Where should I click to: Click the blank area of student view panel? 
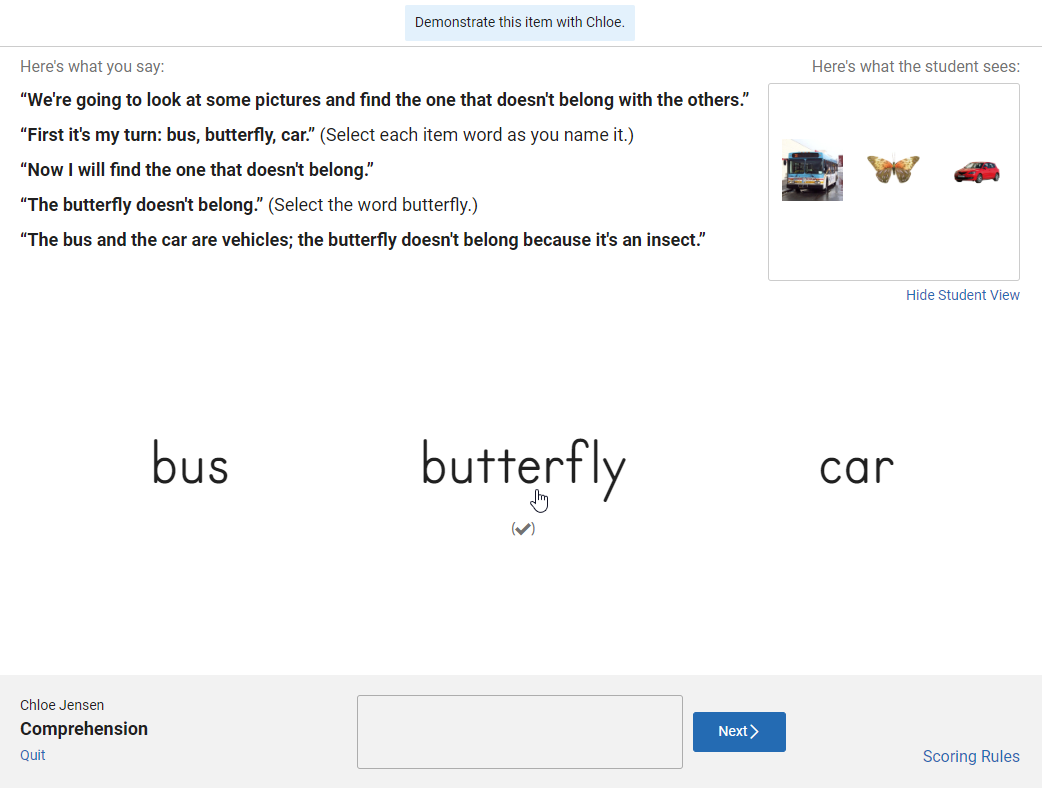[x=894, y=243]
